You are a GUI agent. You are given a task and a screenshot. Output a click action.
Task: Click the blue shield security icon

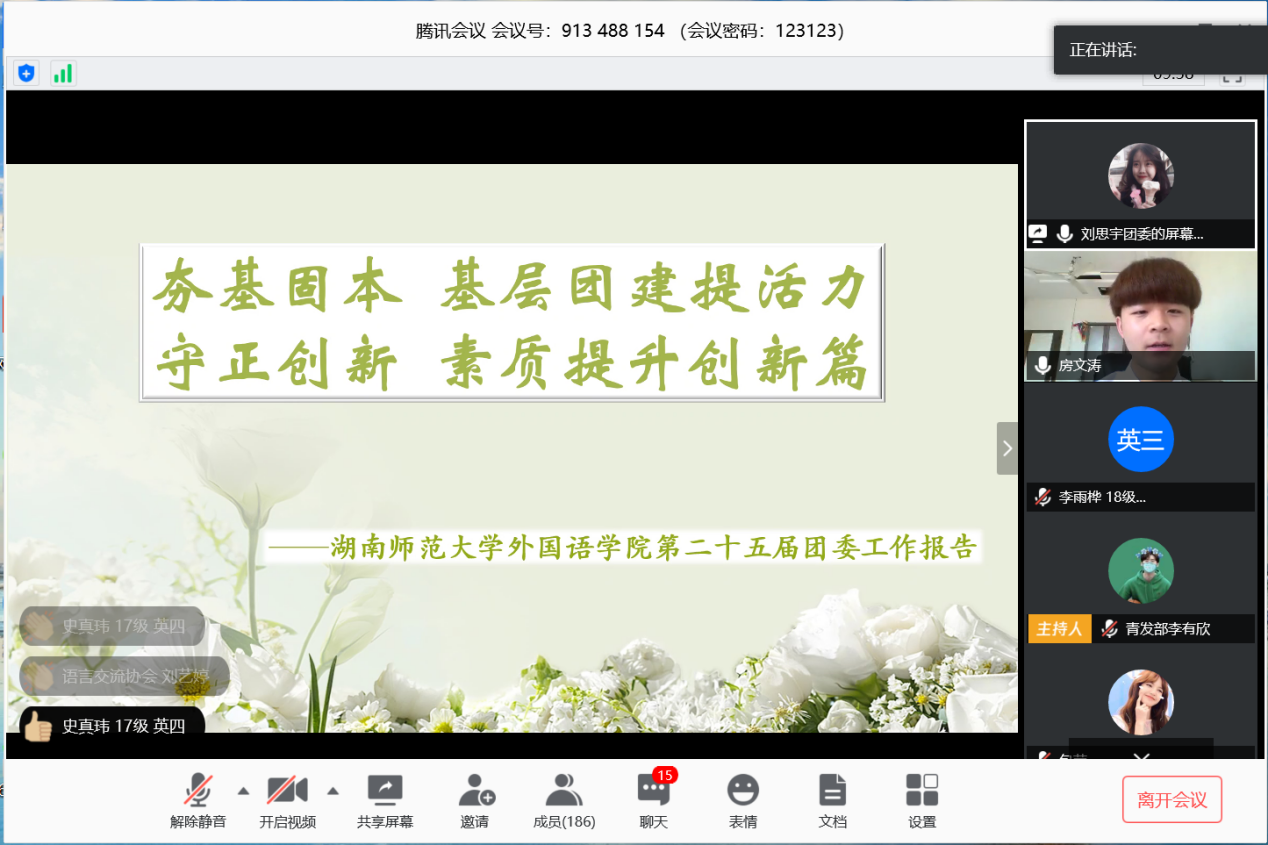click(x=26, y=73)
